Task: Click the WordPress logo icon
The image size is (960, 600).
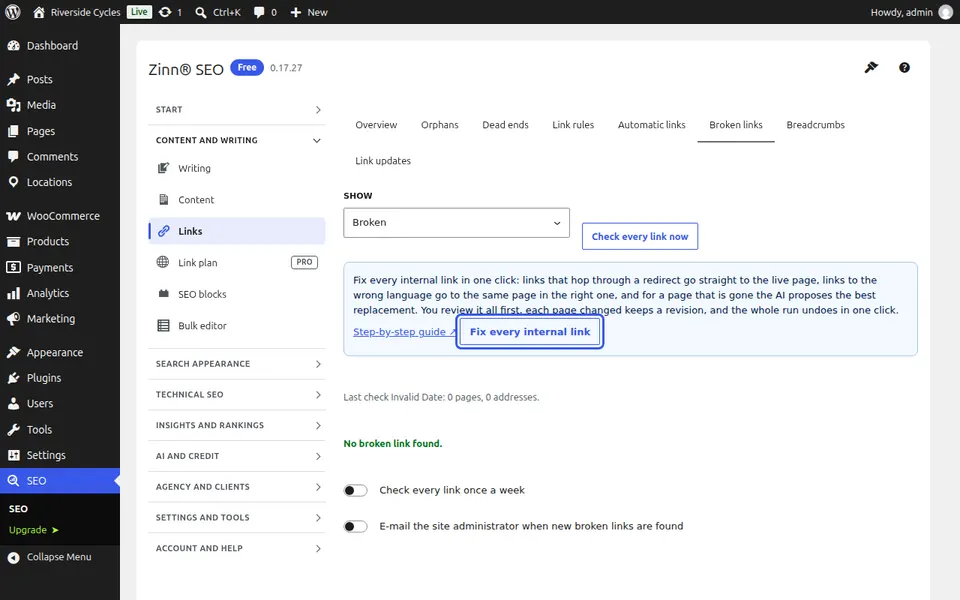Action: point(13,12)
